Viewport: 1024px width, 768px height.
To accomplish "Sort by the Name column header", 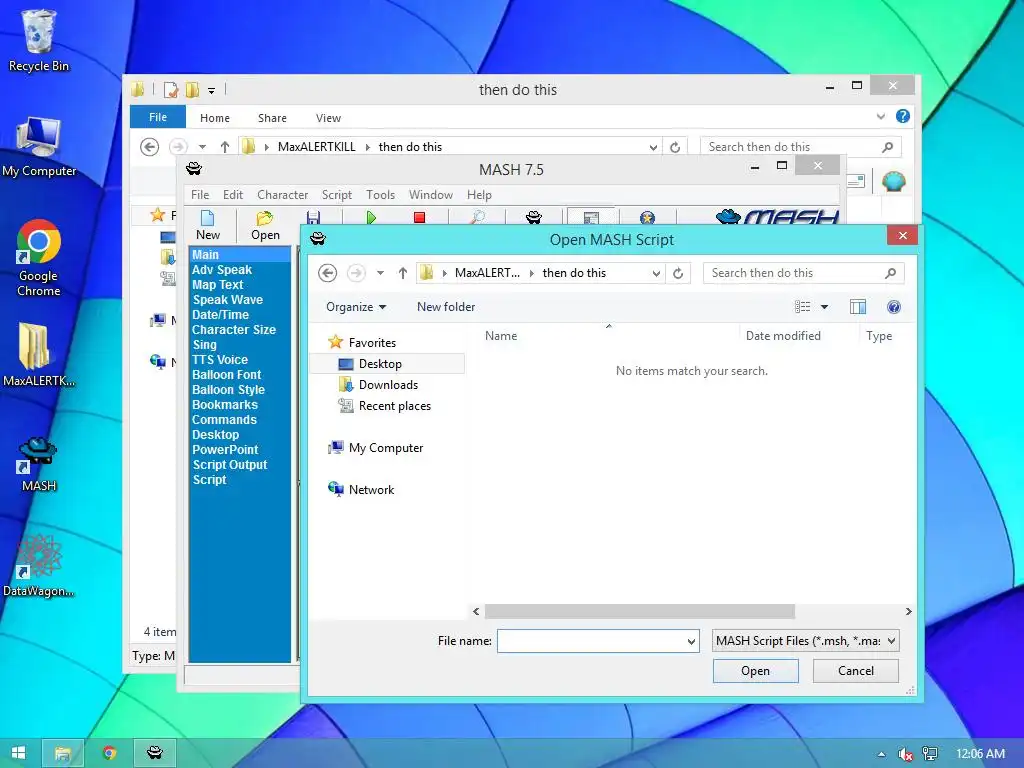I will coord(501,336).
